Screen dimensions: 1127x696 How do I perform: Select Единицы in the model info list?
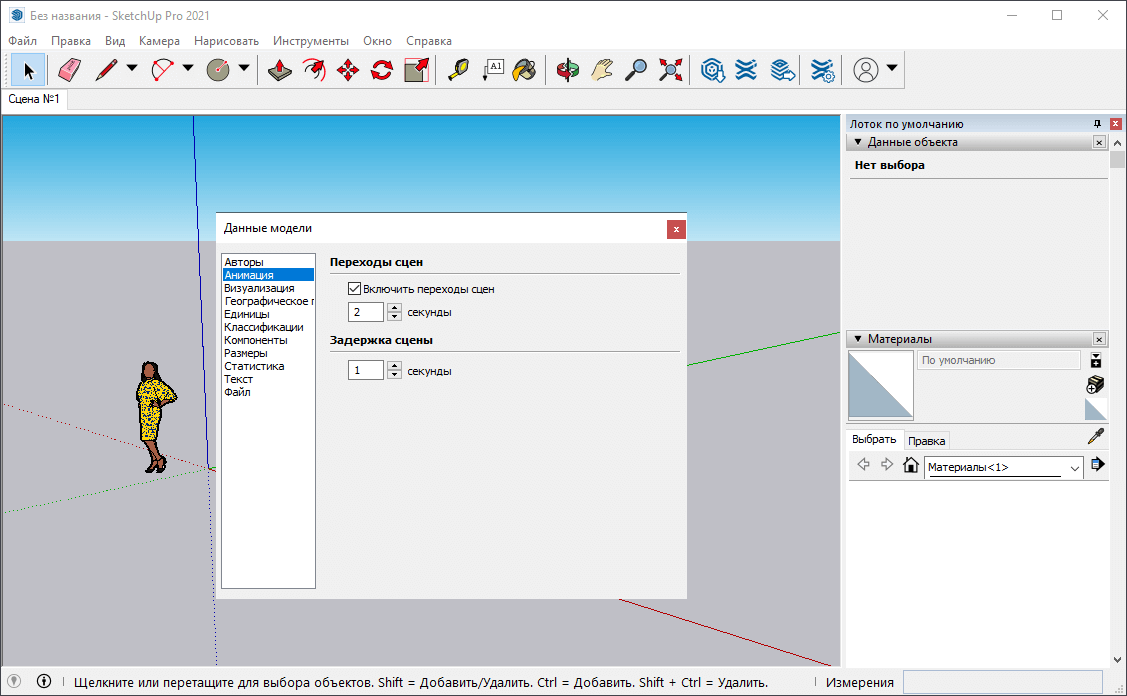click(x=246, y=314)
